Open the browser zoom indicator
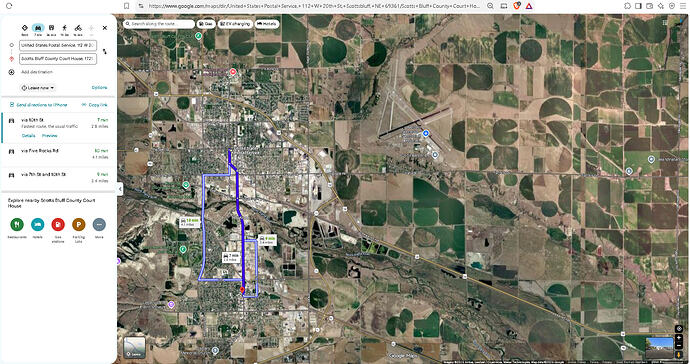The width and height of the screenshot is (690, 364). 490,6
